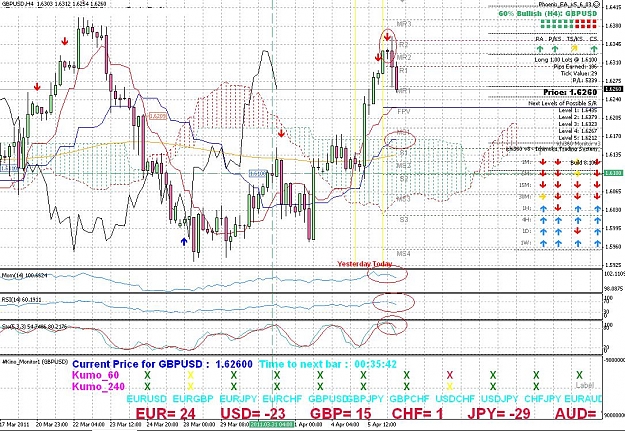Viewport: 625px width, 431px height.
Task: Click the Kumo_240 row label
Action: click(x=98, y=386)
